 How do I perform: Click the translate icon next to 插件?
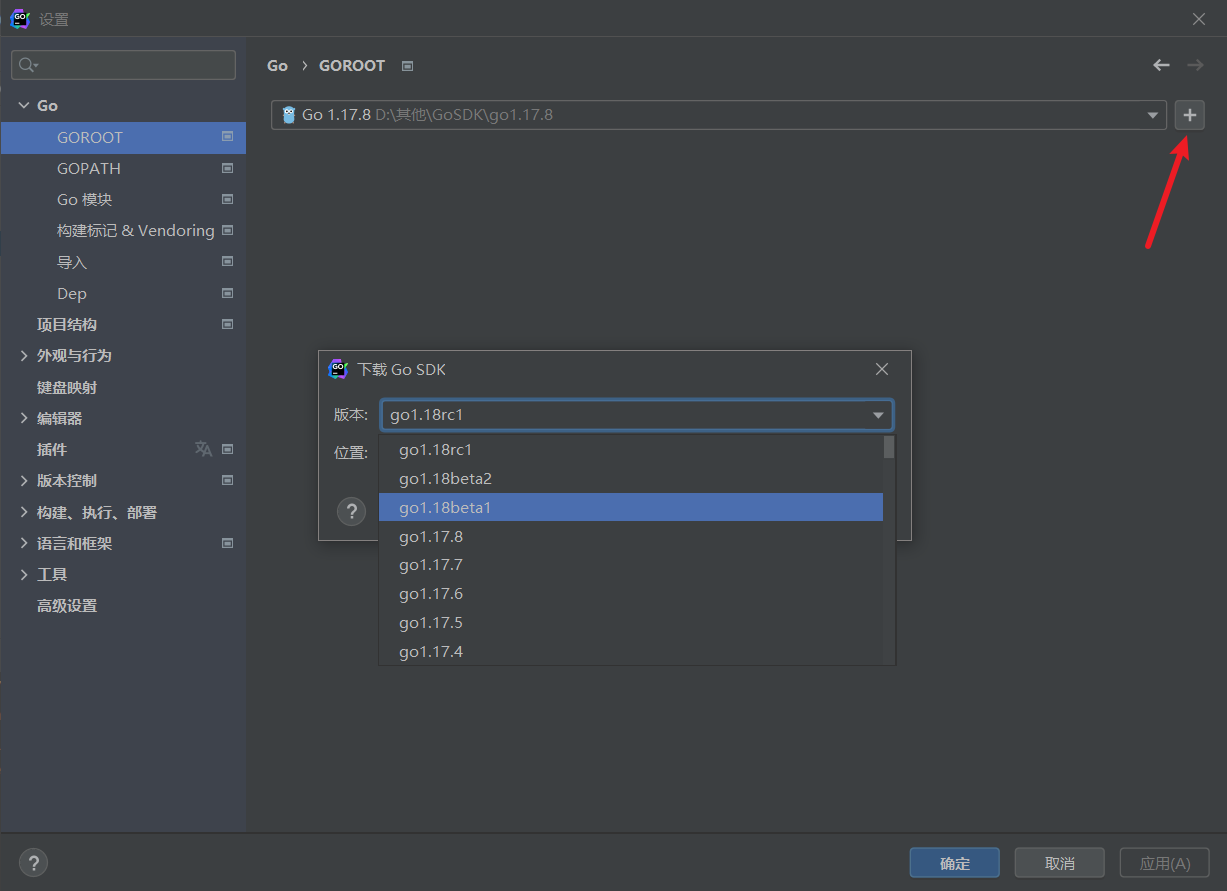coord(203,449)
